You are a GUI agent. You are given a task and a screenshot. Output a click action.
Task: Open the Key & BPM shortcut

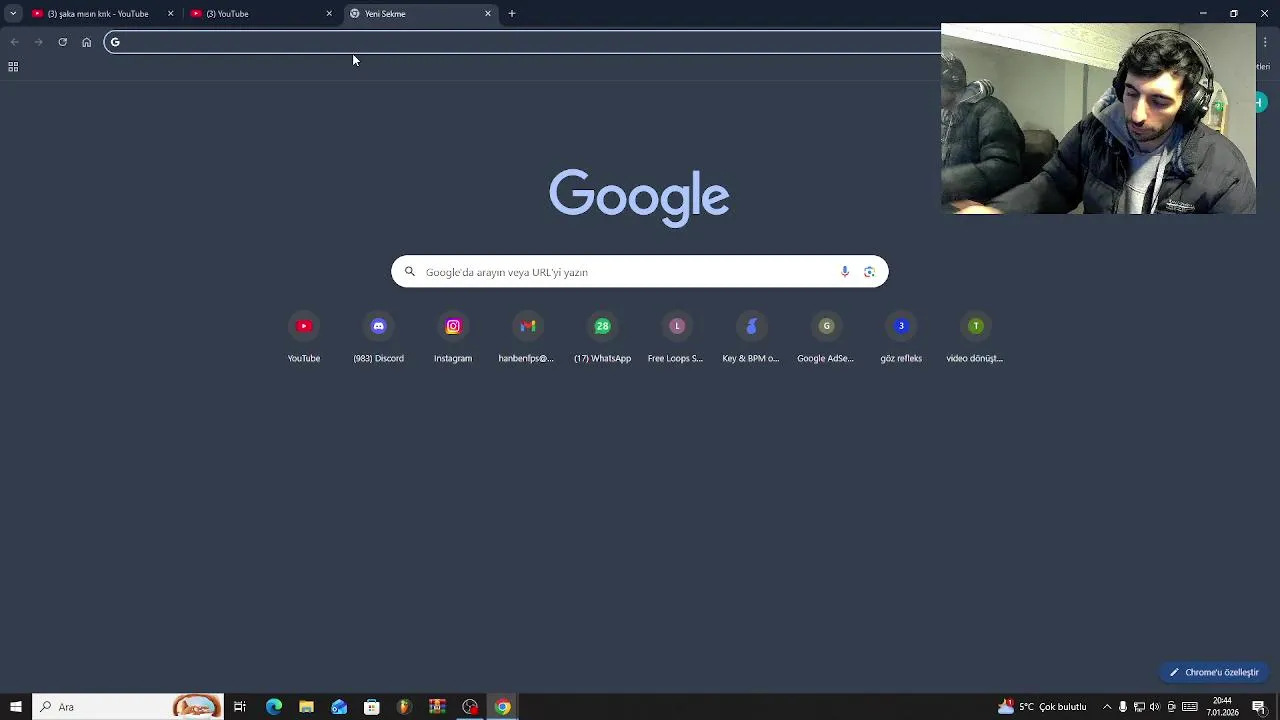click(751, 339)
